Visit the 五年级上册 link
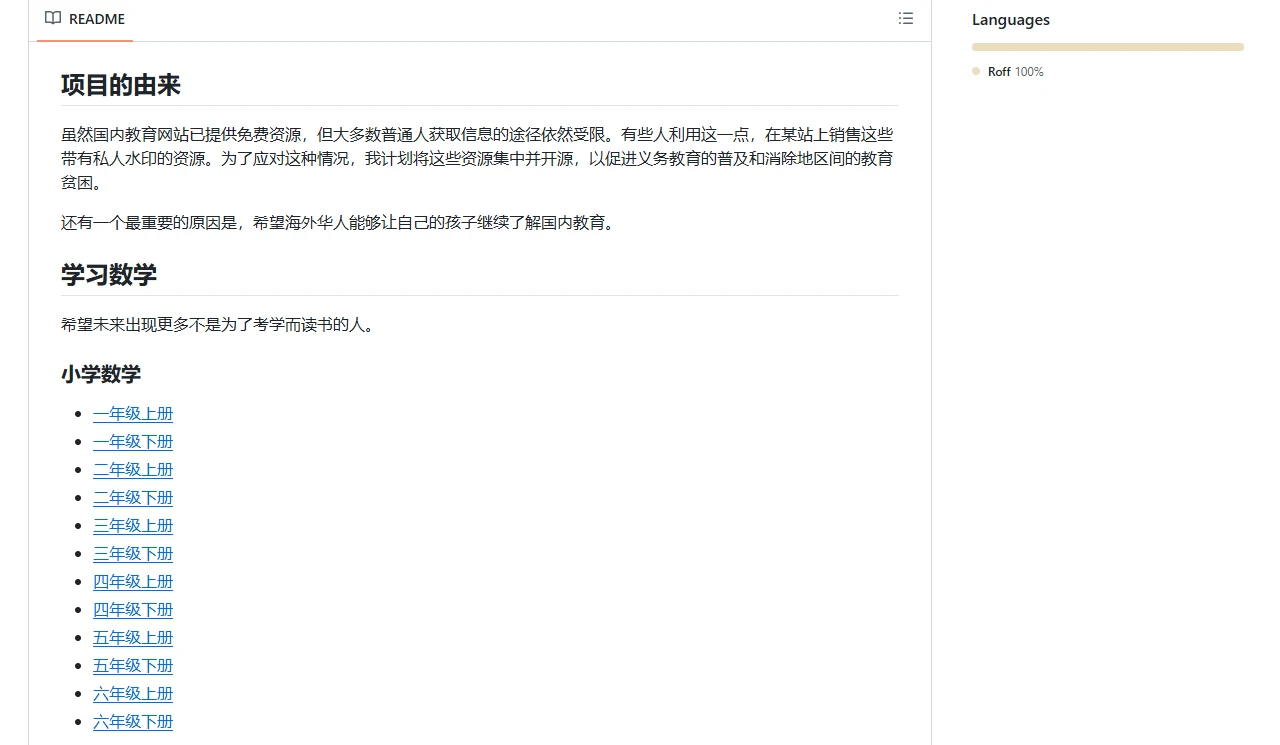The image size is (1280, 745). coord(133,638)
